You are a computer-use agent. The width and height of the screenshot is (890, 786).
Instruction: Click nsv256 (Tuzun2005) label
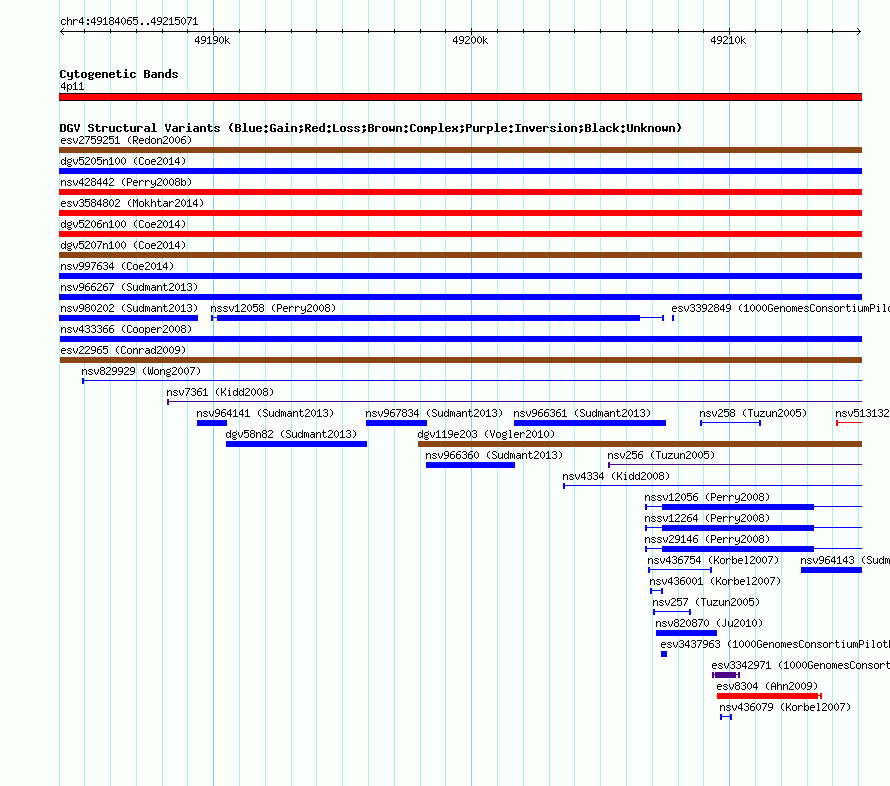tap(661, 455)
